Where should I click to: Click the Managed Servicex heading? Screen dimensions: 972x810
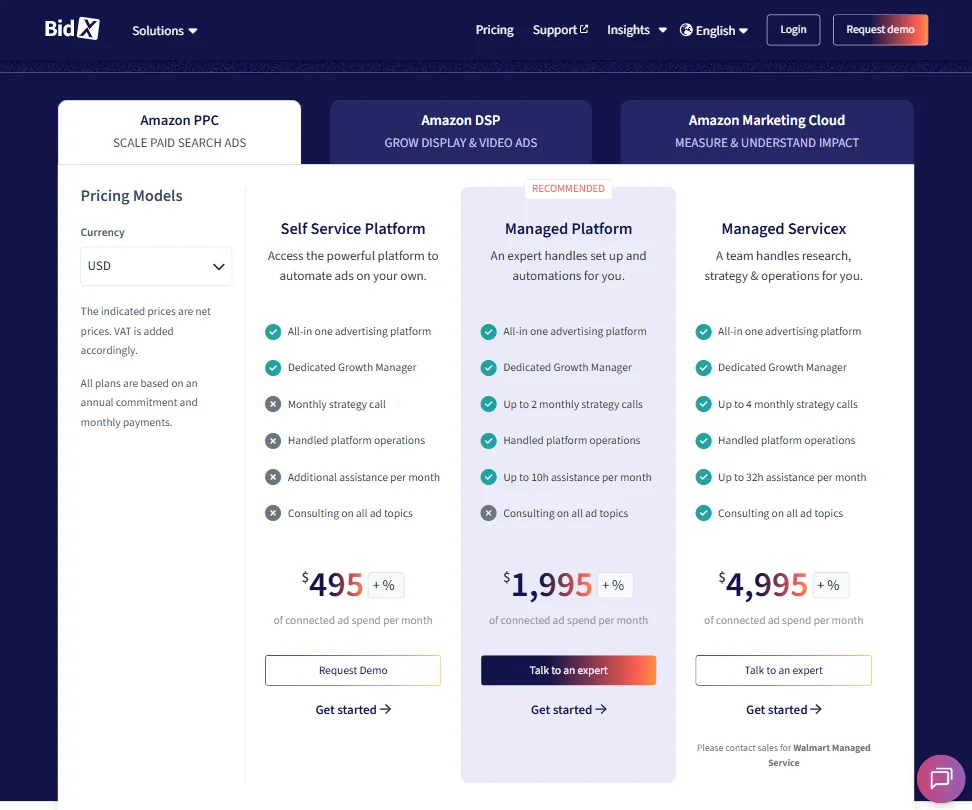[x=784, y=229]
